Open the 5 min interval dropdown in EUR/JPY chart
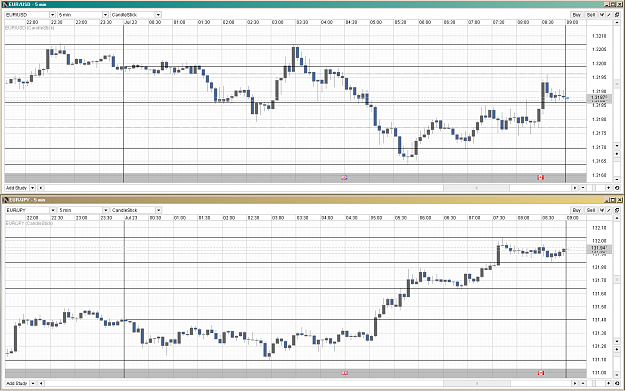The width and height of the screenshot is (625, 391). (105, 210)
